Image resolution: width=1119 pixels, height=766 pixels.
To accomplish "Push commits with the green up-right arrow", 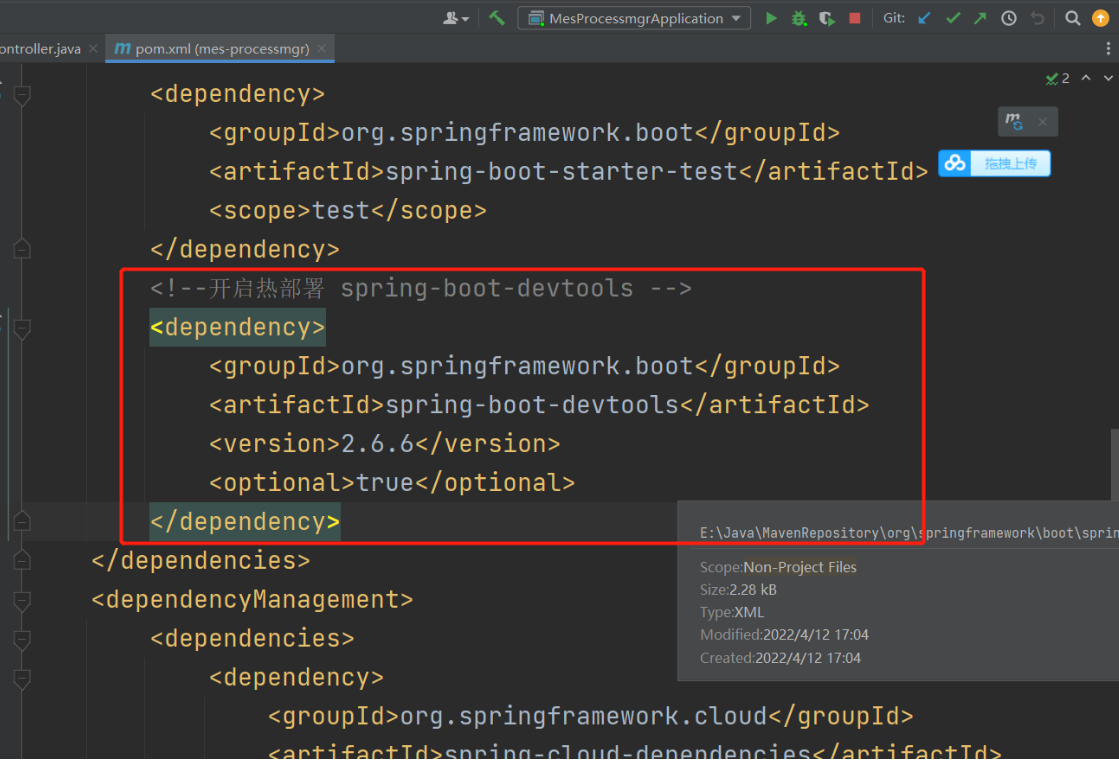I will (x=981, y=19).
